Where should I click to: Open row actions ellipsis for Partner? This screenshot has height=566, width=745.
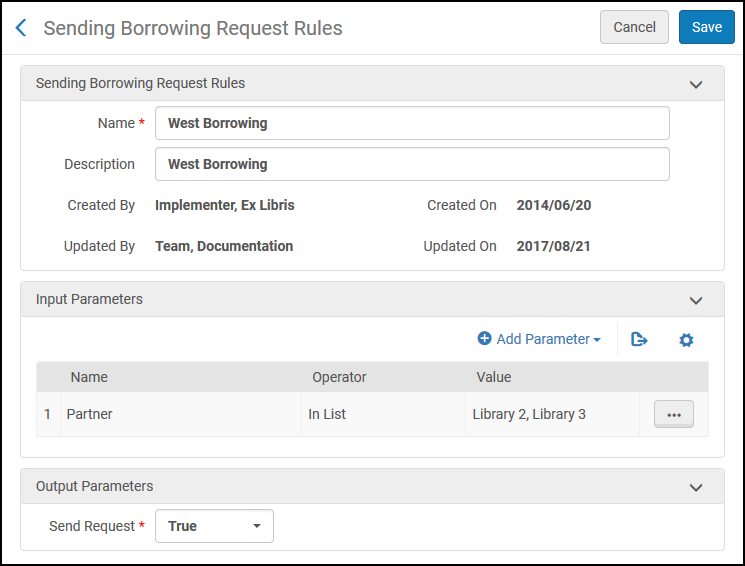pos(674,414)
